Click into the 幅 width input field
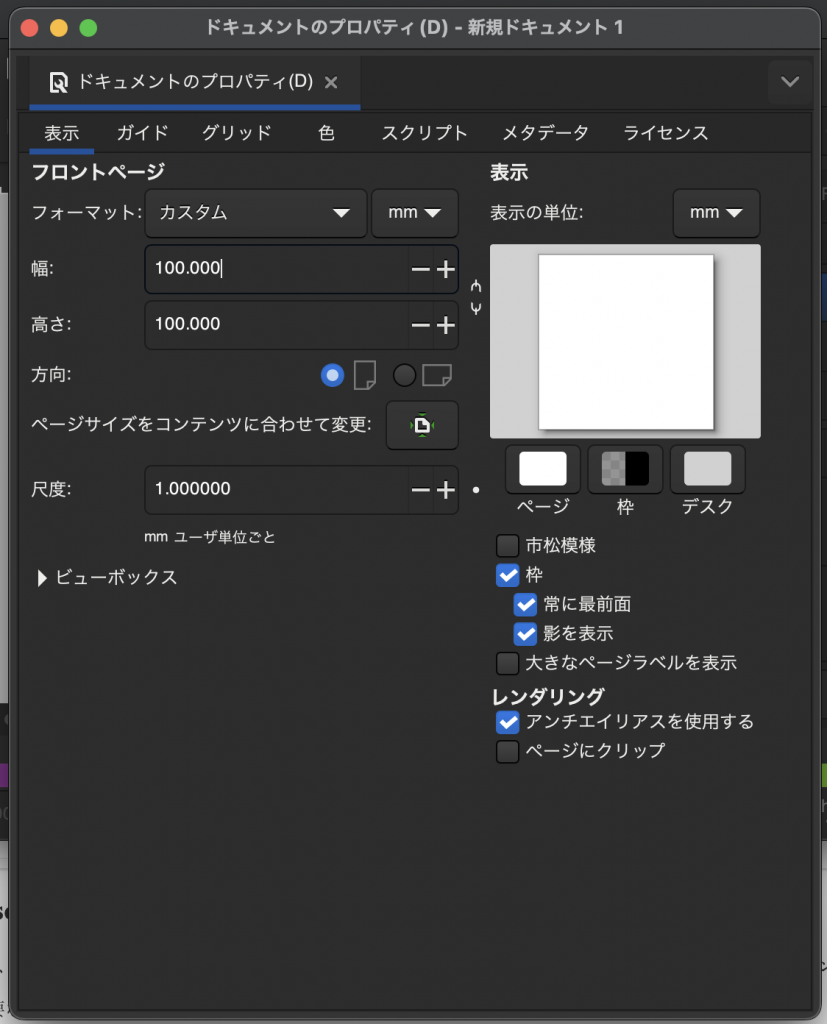827x1024 pixels. 277,269
